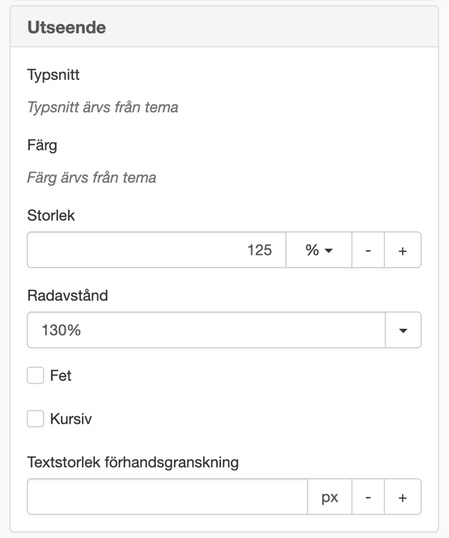Click the px unit label
The image size is (449, 538).
click(x=330, y=497)
